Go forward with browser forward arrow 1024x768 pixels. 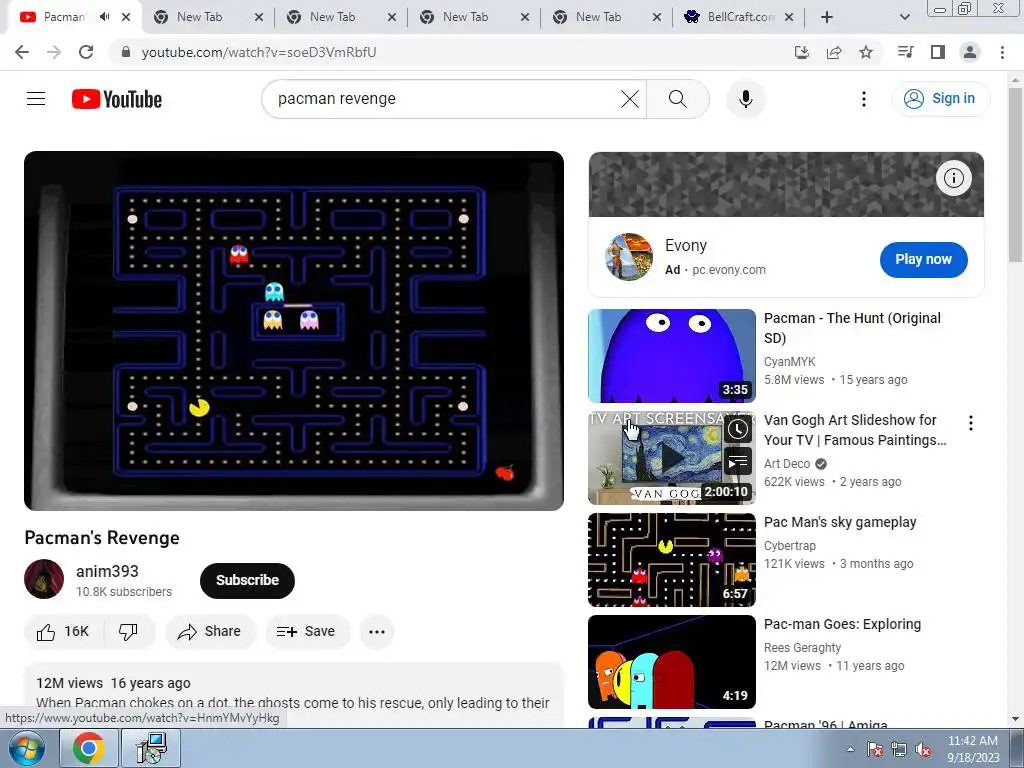point(54,52)
